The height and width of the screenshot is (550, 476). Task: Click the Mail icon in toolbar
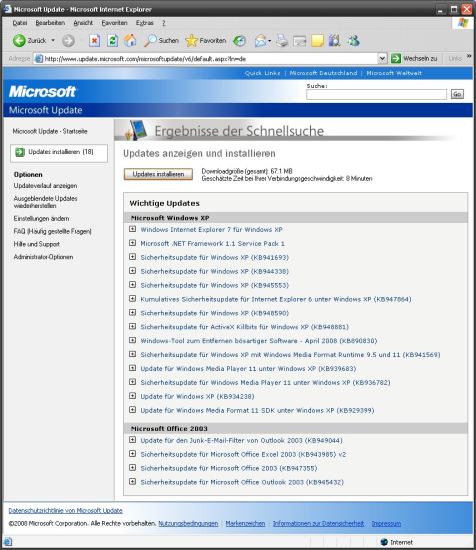(261, 41)
